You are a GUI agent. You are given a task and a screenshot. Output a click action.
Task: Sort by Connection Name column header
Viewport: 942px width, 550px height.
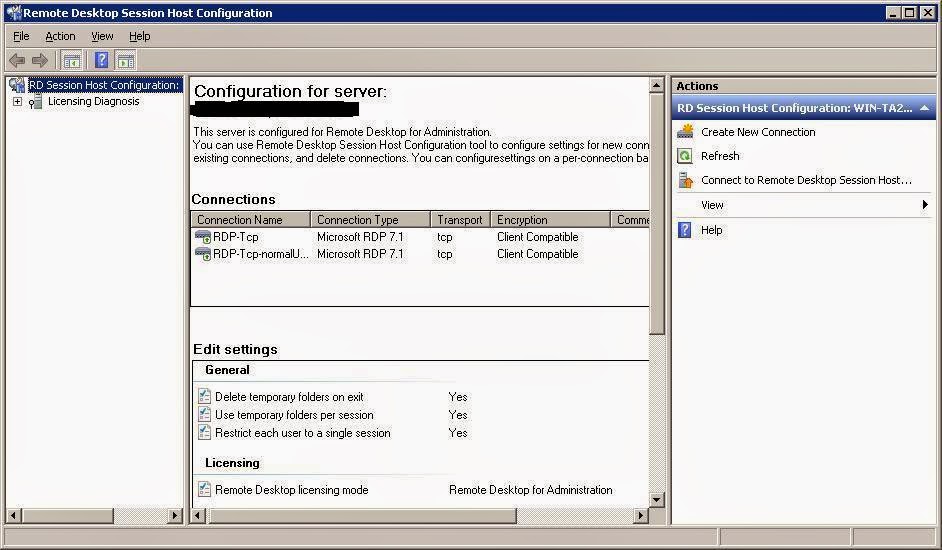[251, 219]
